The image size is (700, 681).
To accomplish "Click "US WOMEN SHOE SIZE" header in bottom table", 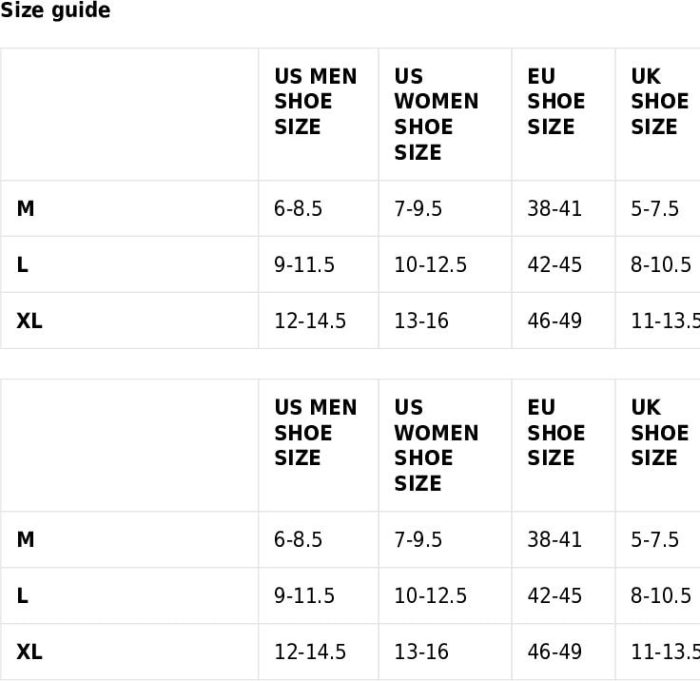I will click(436, 445).
